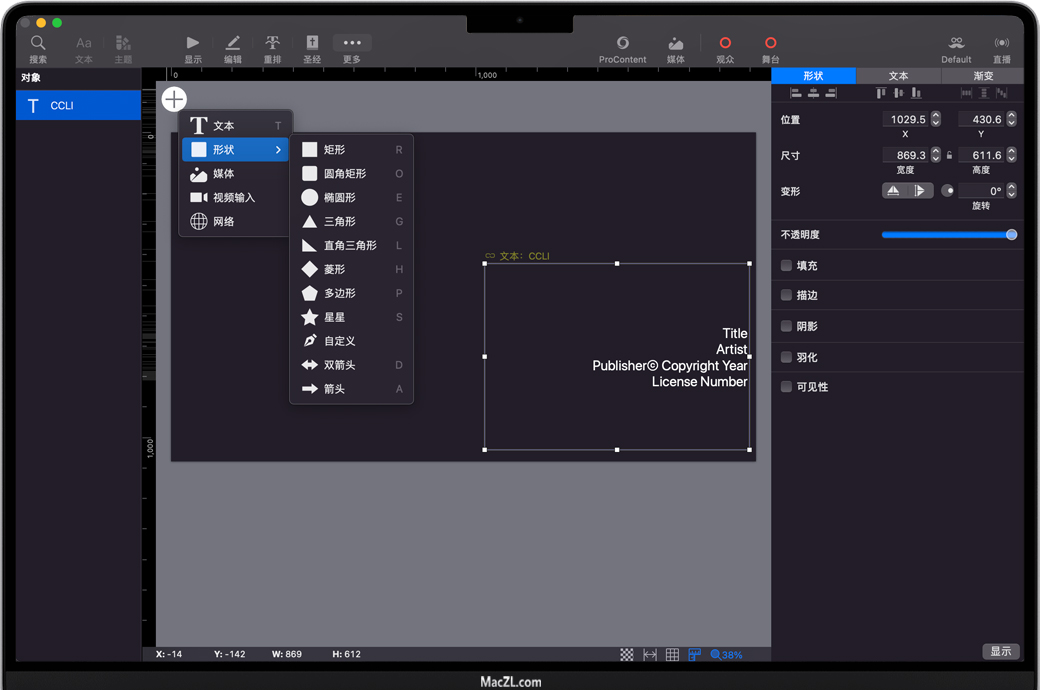Enable the 填充 fill checkbox
Viewport: 1040px width, 690px height.
pos(787,266)
